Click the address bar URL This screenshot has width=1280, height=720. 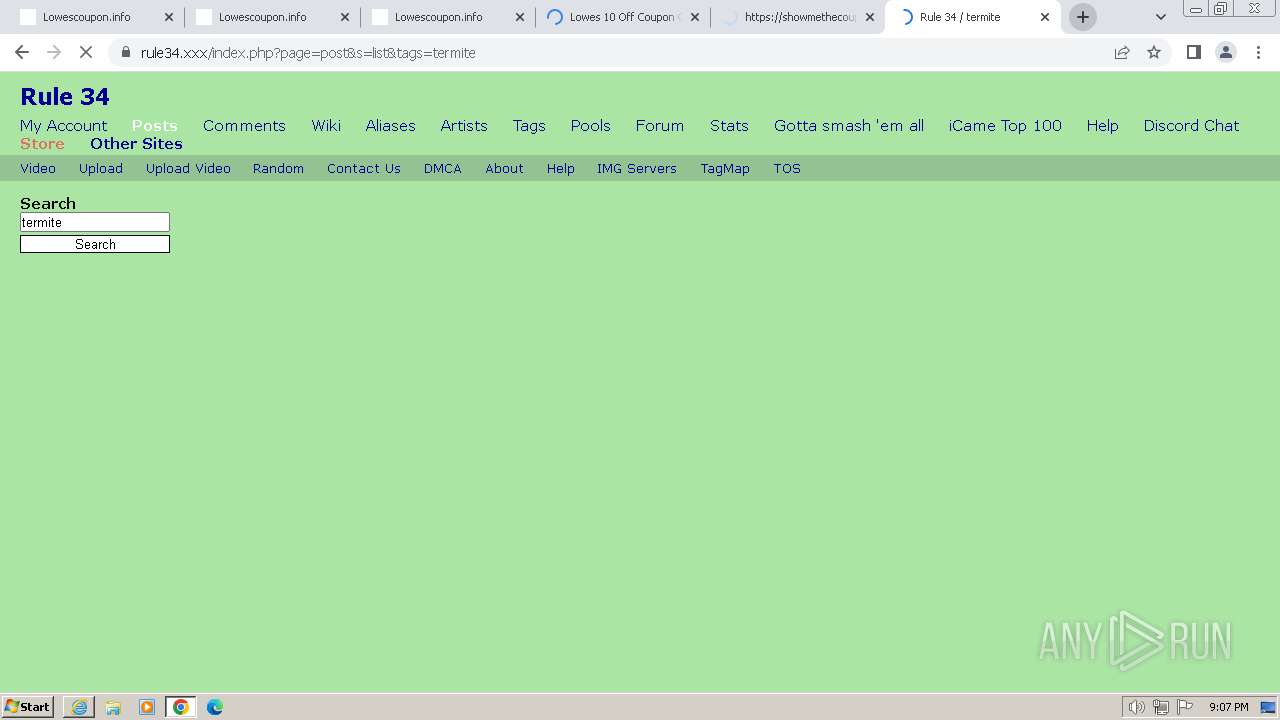click(x=308, y=53)
